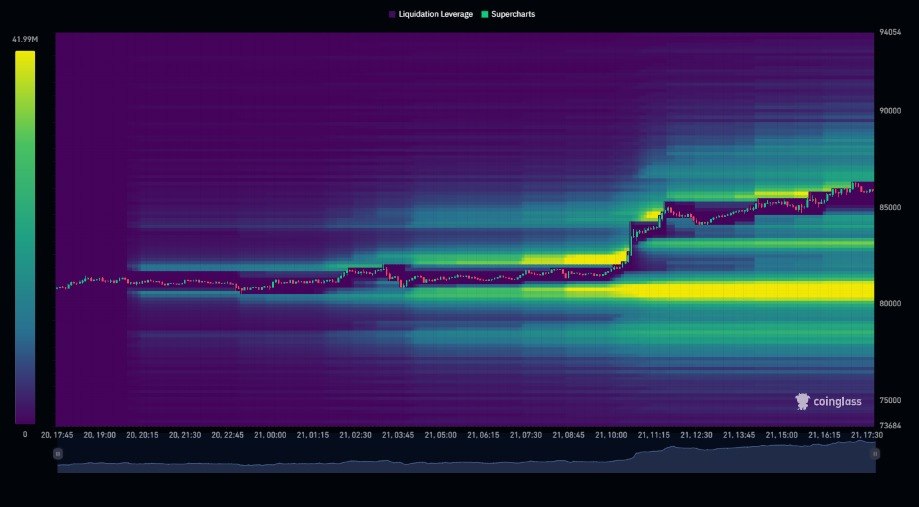Click the 21, 02:30 time label
The height and width of the screenshot is (507, 919).
(x=355, y=435)
